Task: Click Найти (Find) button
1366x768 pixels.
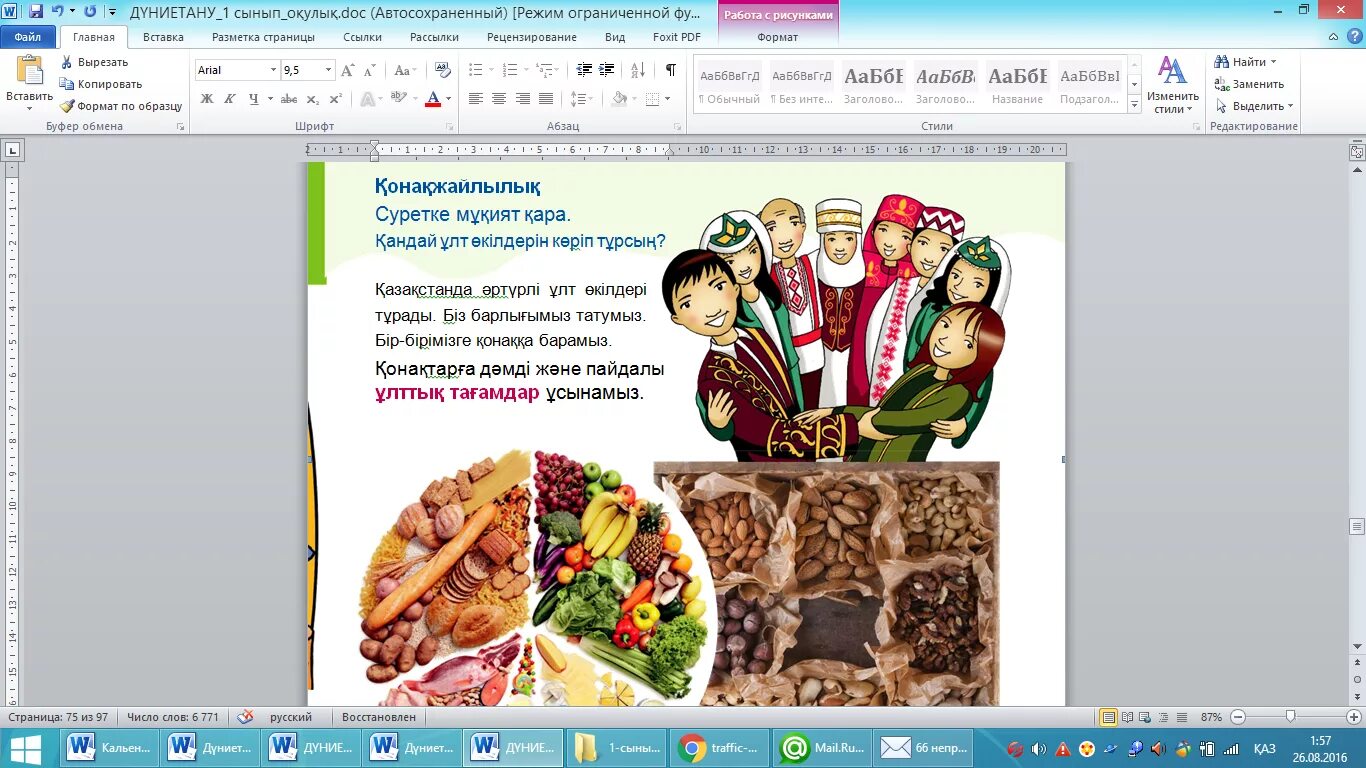Action: (1246, 62)
